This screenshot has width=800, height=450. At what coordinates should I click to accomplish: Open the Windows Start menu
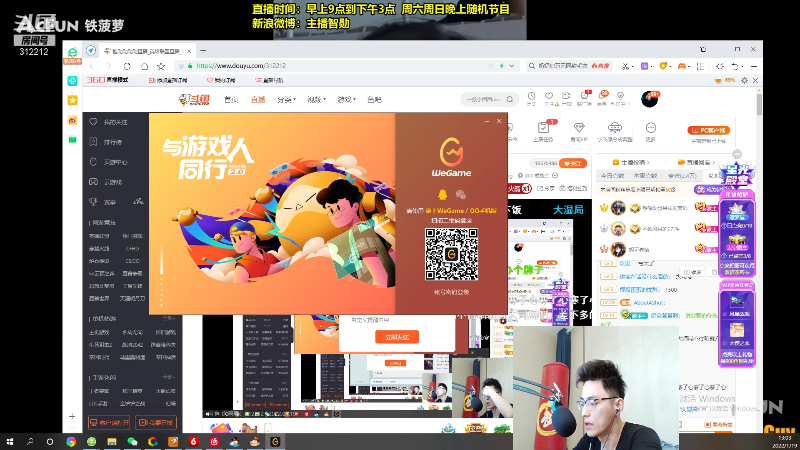(10, 442)
